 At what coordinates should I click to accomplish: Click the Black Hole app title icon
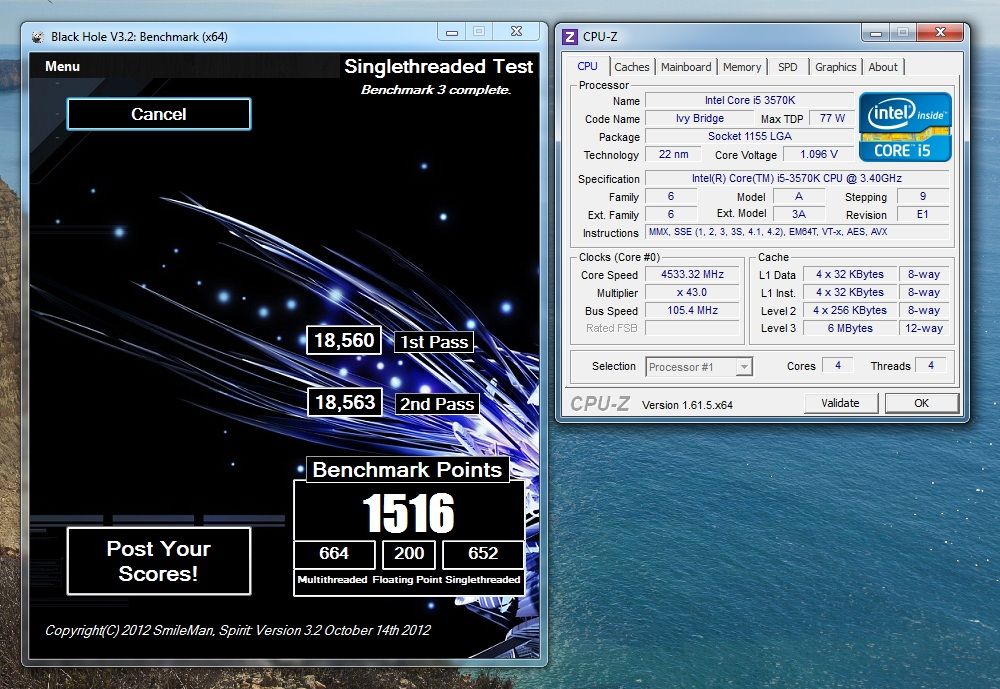pyautogui.click(x=38, y=37)
